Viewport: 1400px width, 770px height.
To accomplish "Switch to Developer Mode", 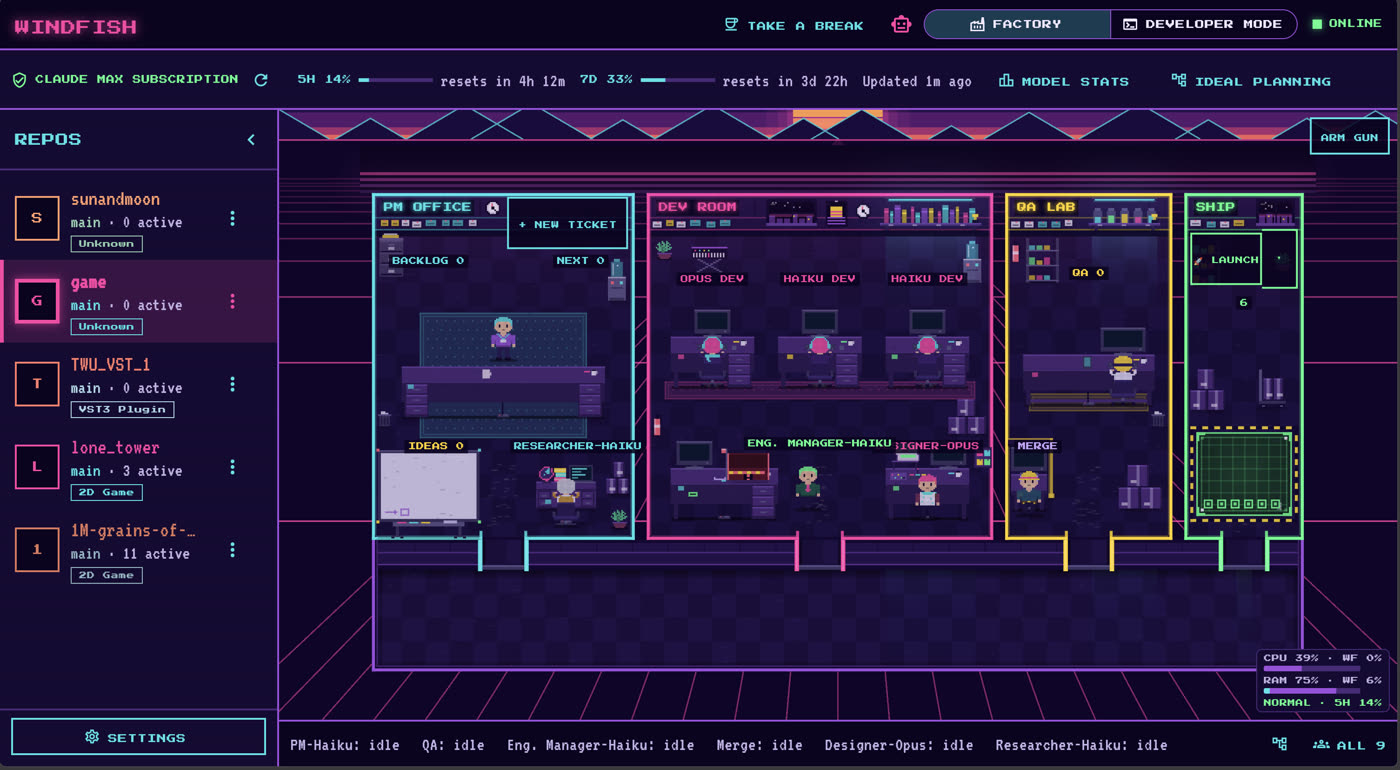I will point(1203,24).
